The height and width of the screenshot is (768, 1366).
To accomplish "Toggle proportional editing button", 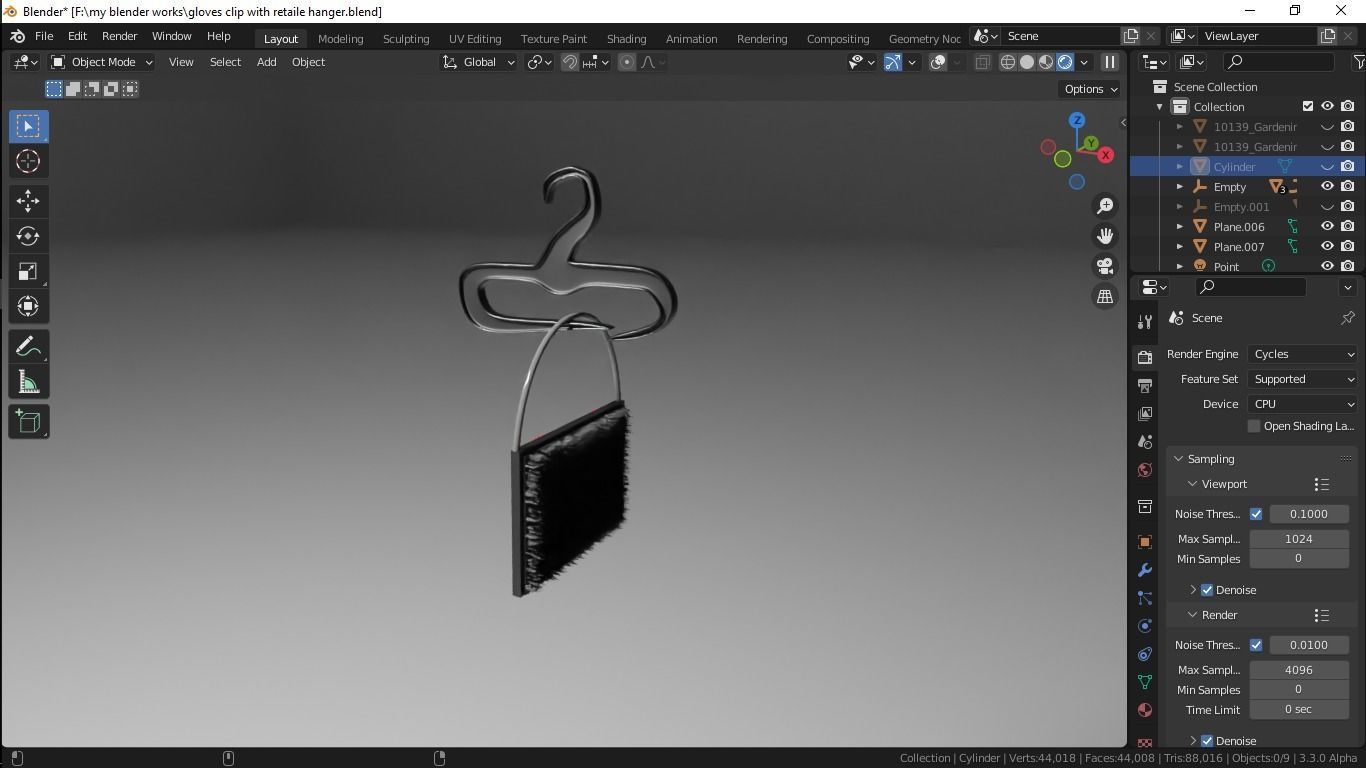I will pyautogui.click(x=627, y=62).
